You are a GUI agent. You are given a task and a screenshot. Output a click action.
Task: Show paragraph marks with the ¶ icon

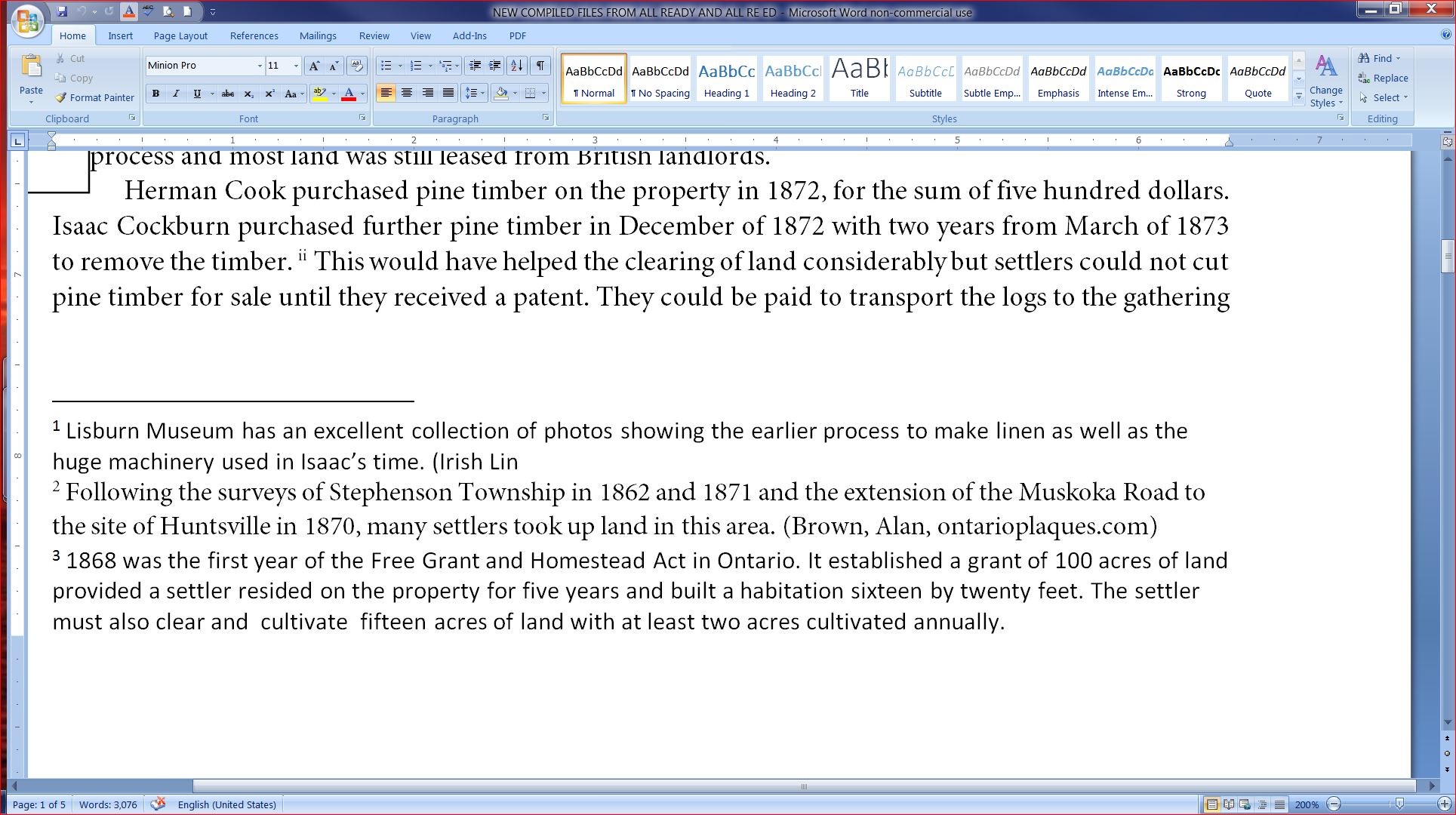[x=539, y=66]
